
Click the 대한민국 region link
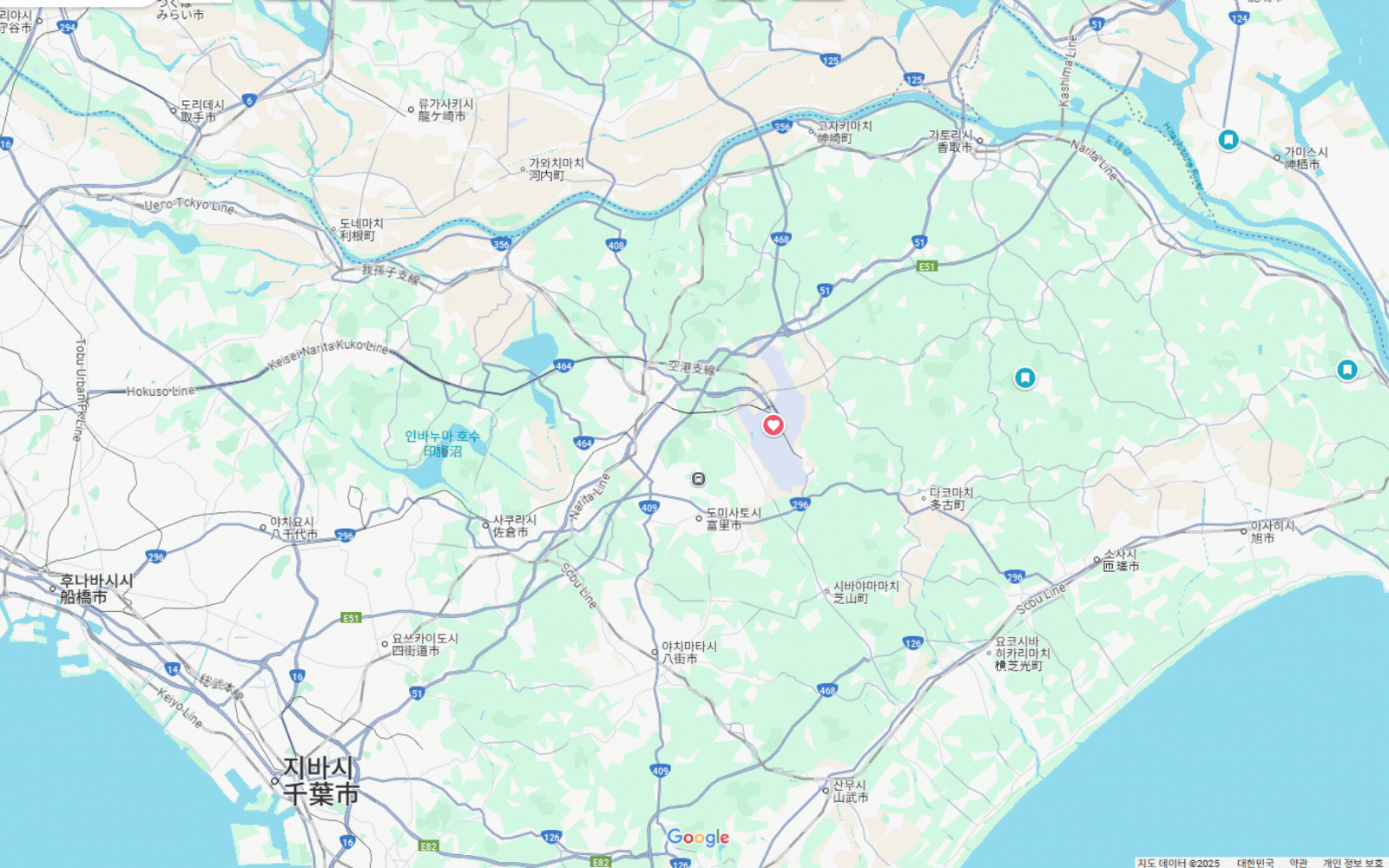tap(1255, 863)
